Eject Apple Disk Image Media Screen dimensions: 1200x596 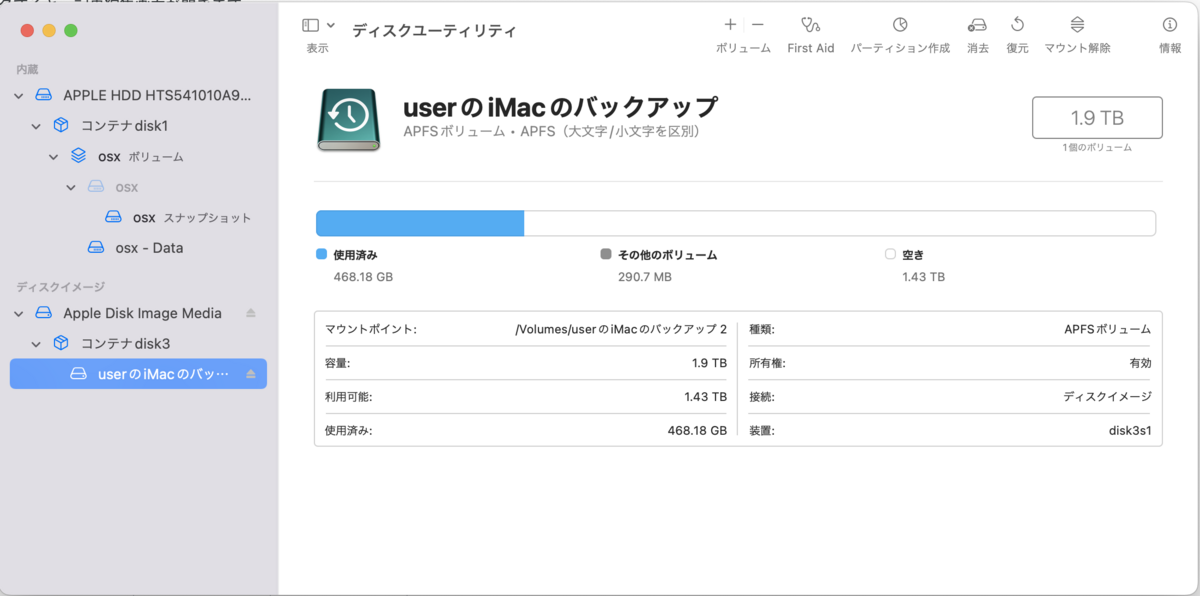[x=251, y=313]
